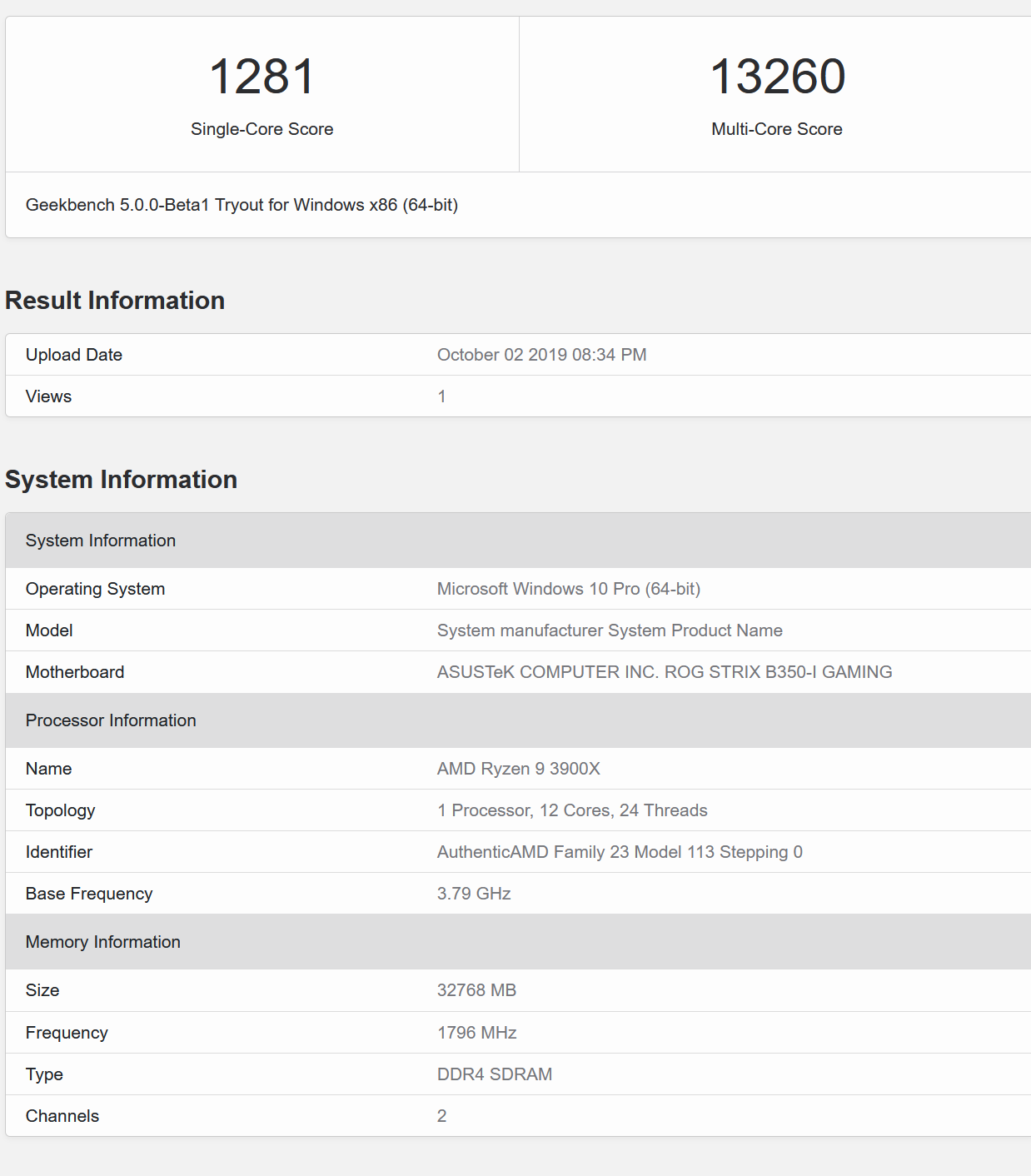
Task: Click the Views label
Action: click(48, 396)
